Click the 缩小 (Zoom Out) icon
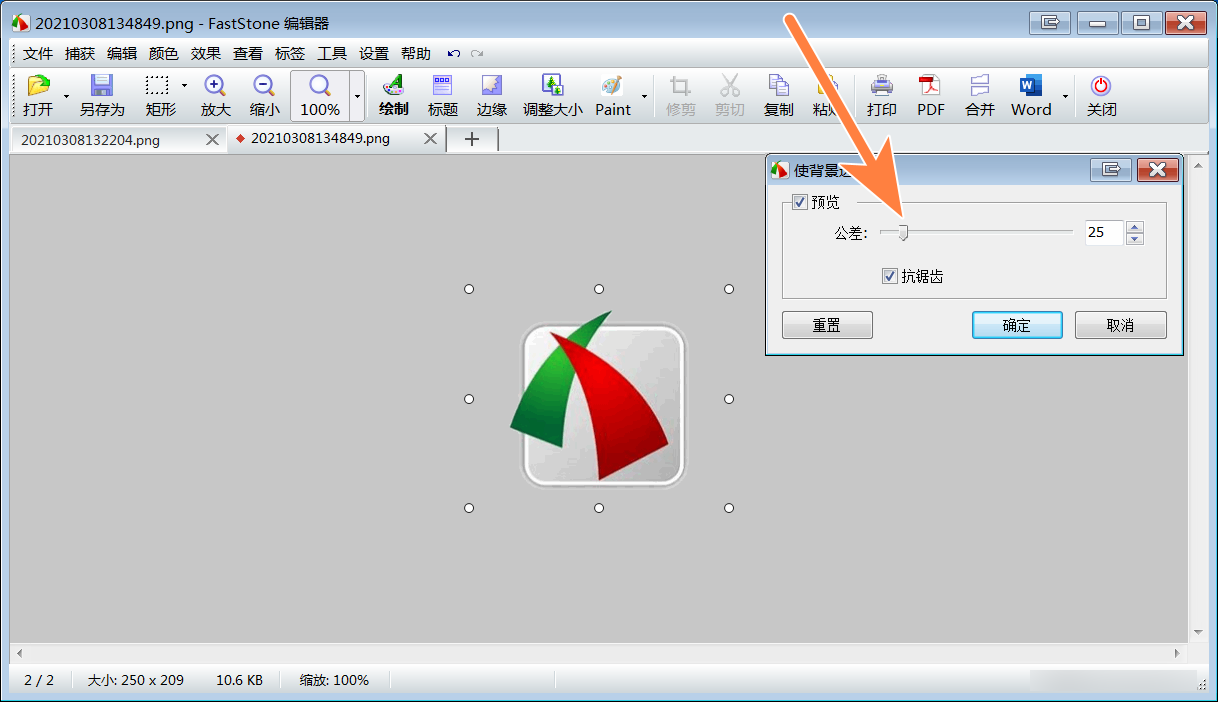The image size is (1218, 702). pos(264,96)
